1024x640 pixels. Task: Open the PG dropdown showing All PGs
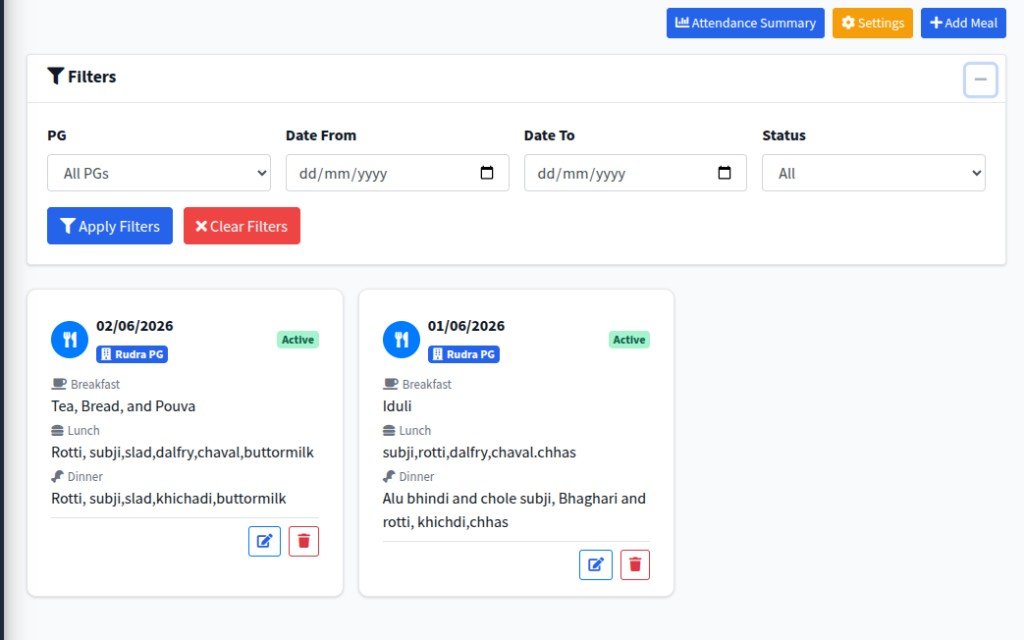click(x=159, y=173)
